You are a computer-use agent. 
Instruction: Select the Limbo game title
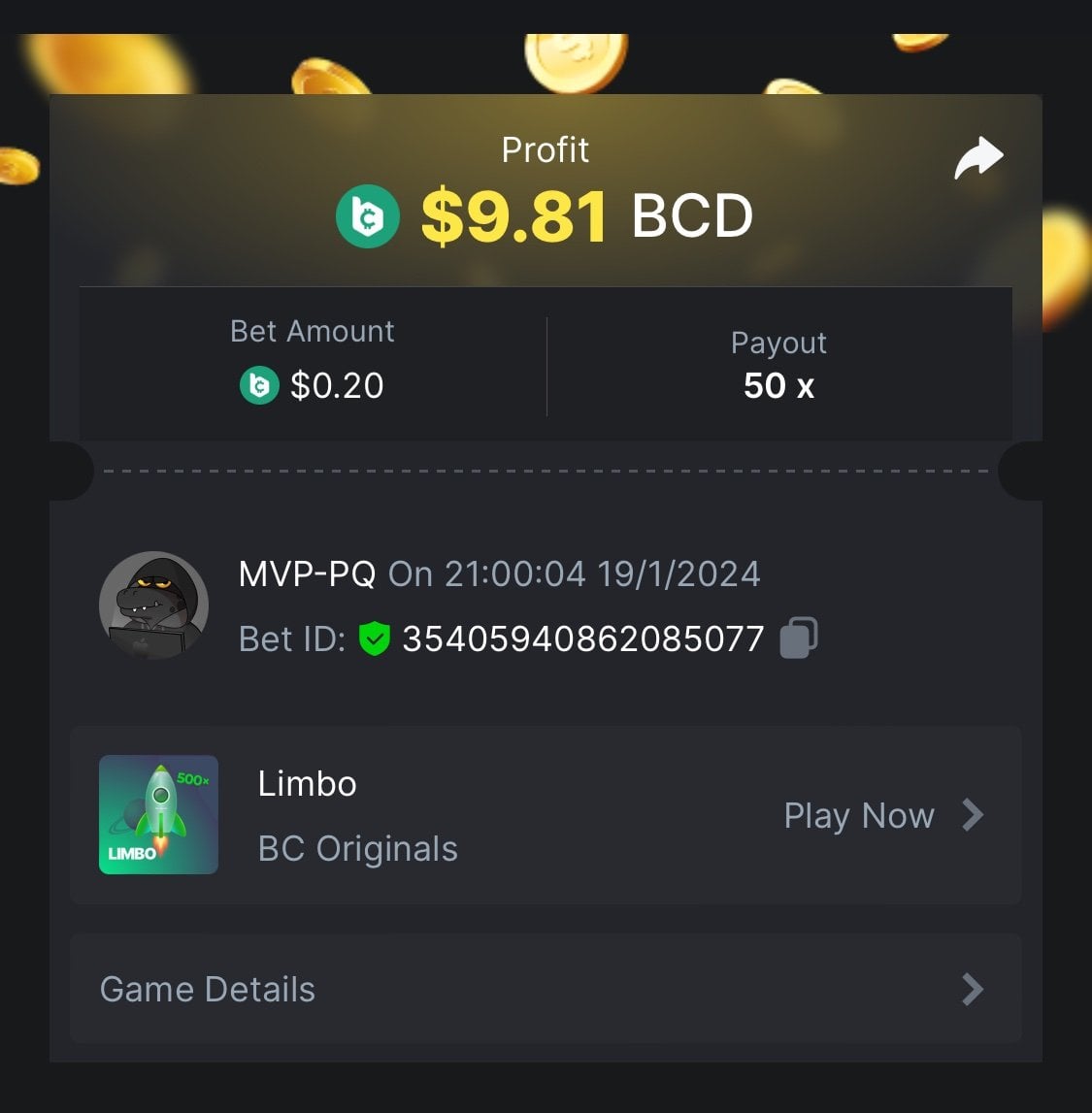click(x=308, y=784)
